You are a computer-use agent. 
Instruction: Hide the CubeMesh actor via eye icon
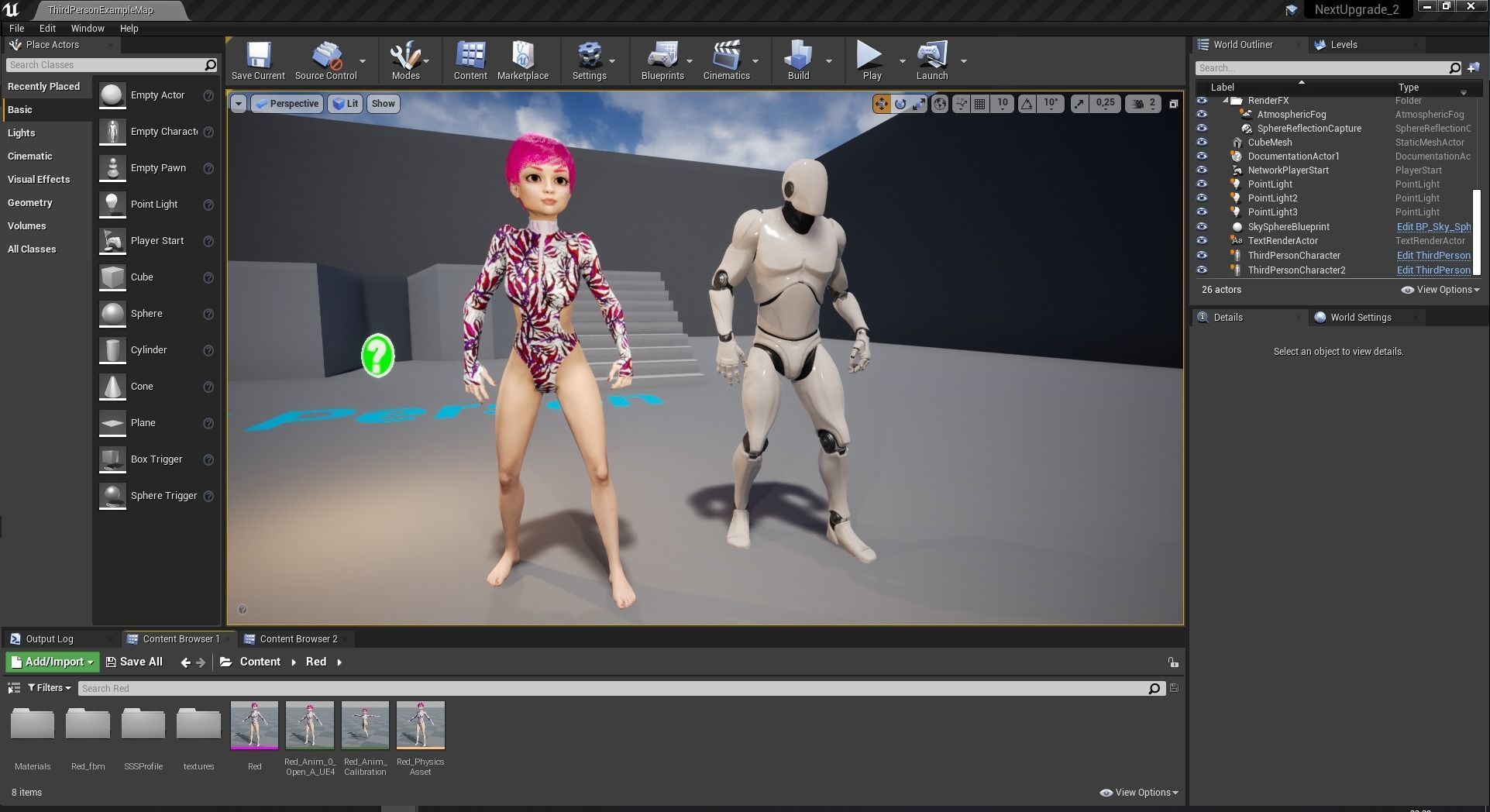1202,143
